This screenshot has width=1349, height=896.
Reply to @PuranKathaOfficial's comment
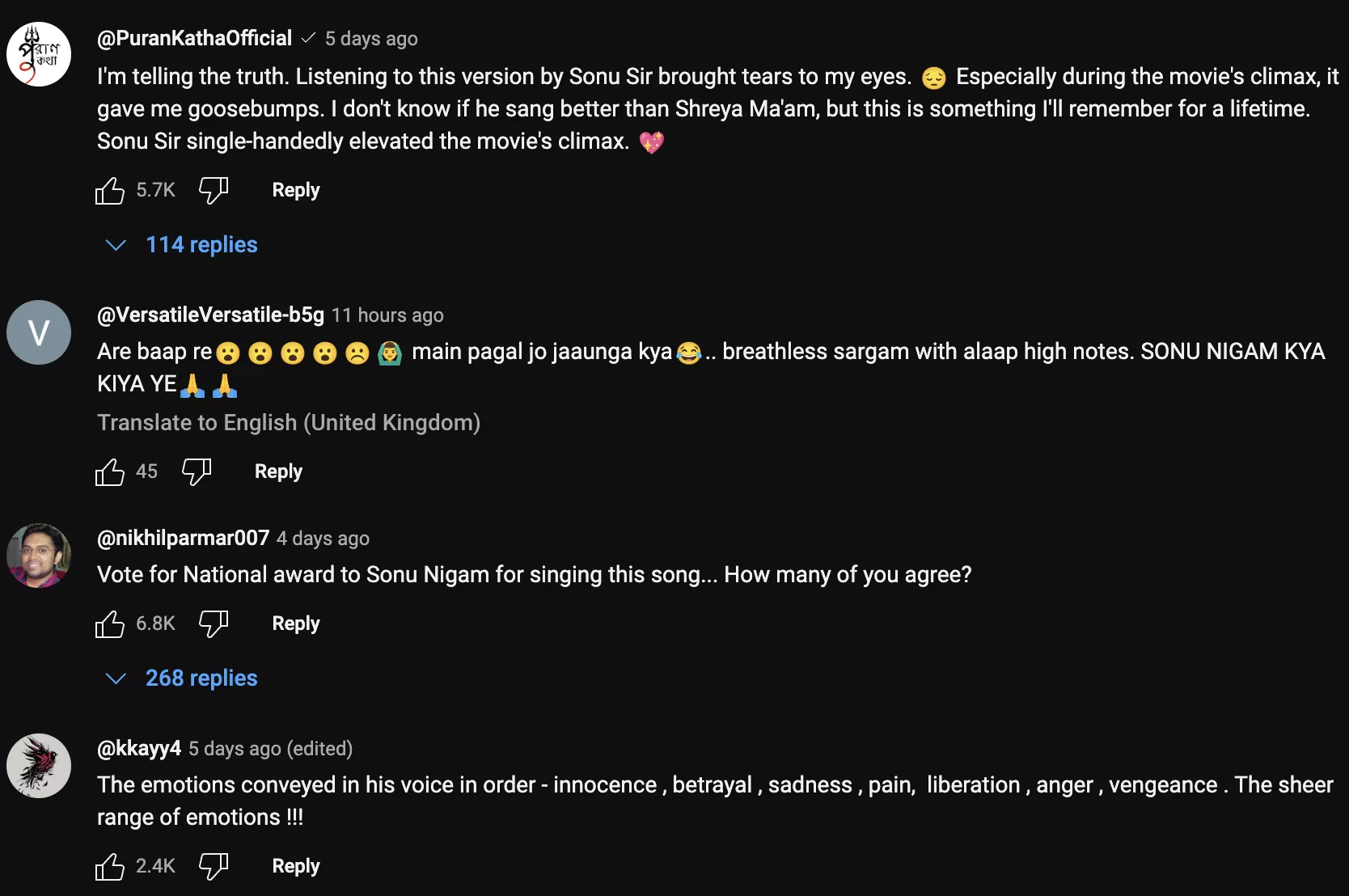pyautogui.click(x=296, y=191)
